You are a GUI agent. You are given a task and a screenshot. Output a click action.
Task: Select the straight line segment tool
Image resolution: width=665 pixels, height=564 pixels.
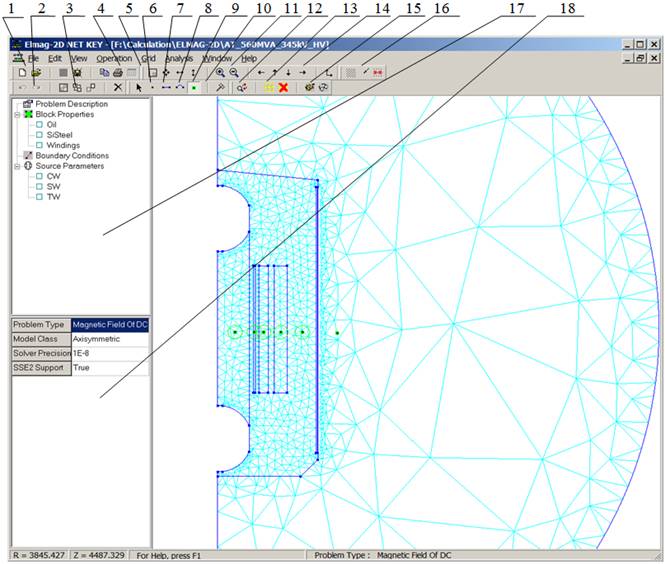pyautogui.click(x=166, y=87)
